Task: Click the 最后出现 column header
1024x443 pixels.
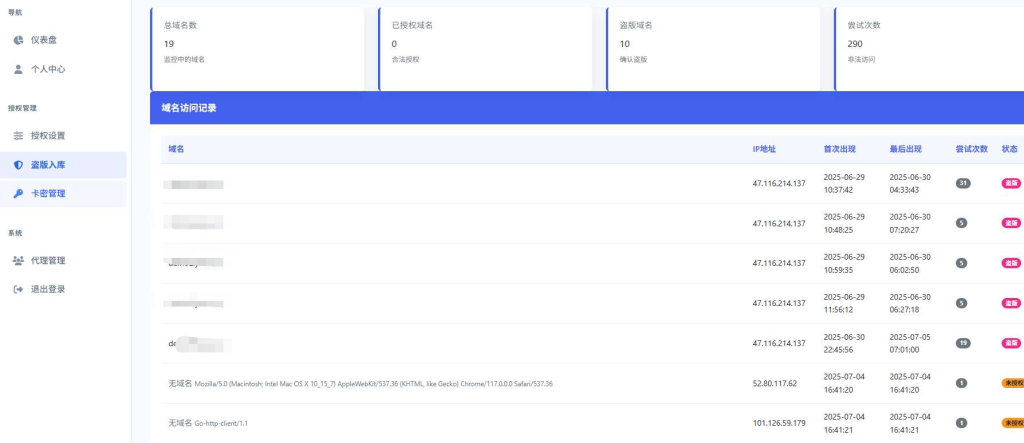Action: (905, 149)
